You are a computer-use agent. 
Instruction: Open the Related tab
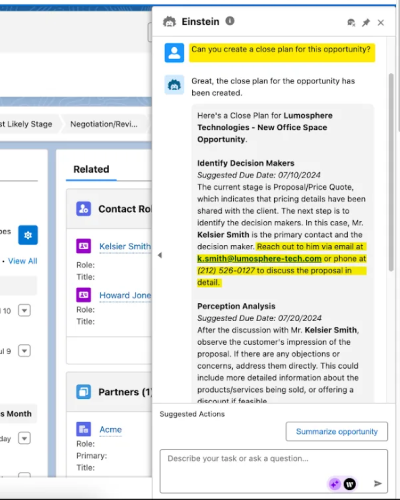91,169
